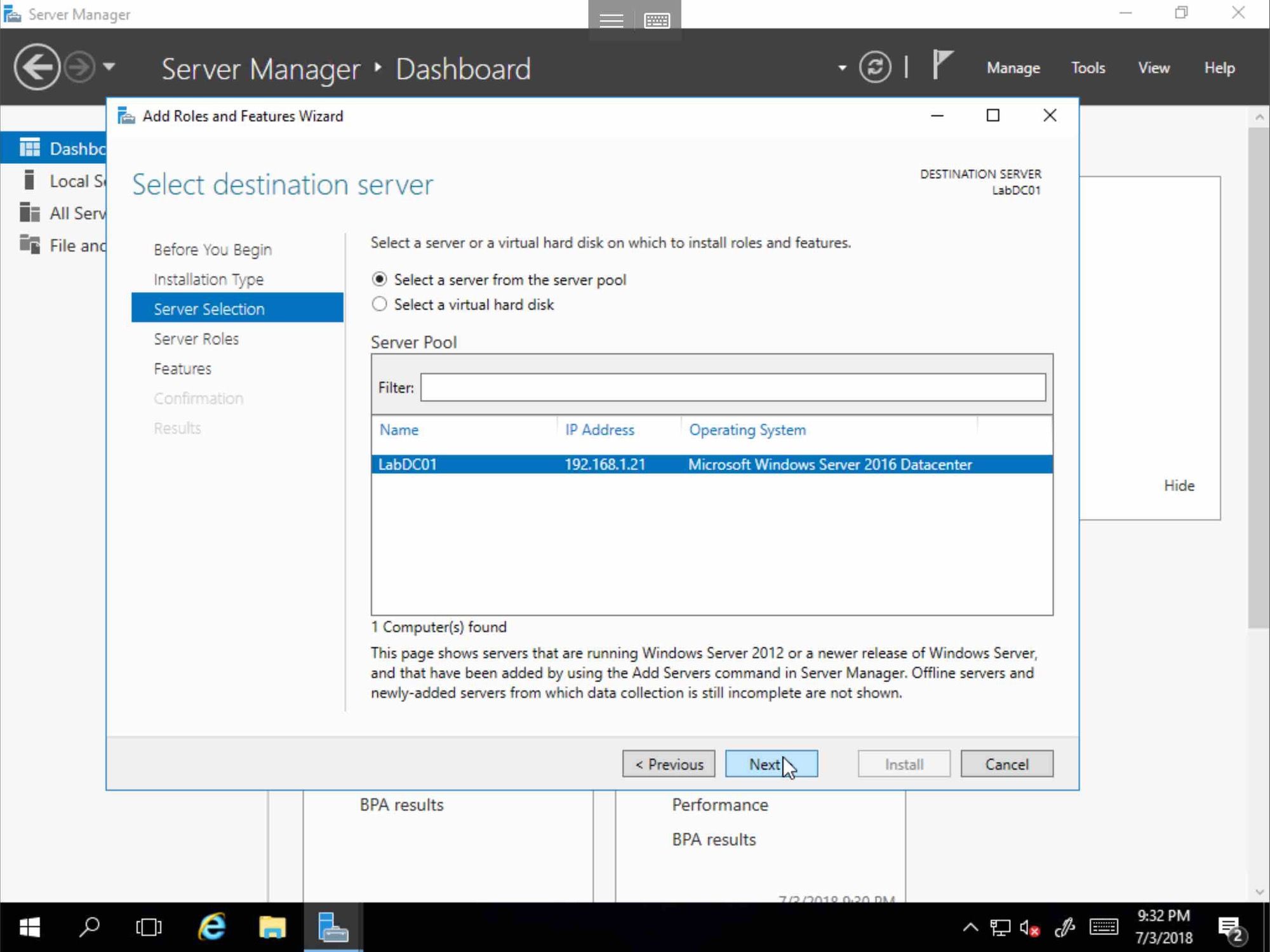1270x952 pixels.
Task: Click BPA results under Performance
Action: point(714,840)
